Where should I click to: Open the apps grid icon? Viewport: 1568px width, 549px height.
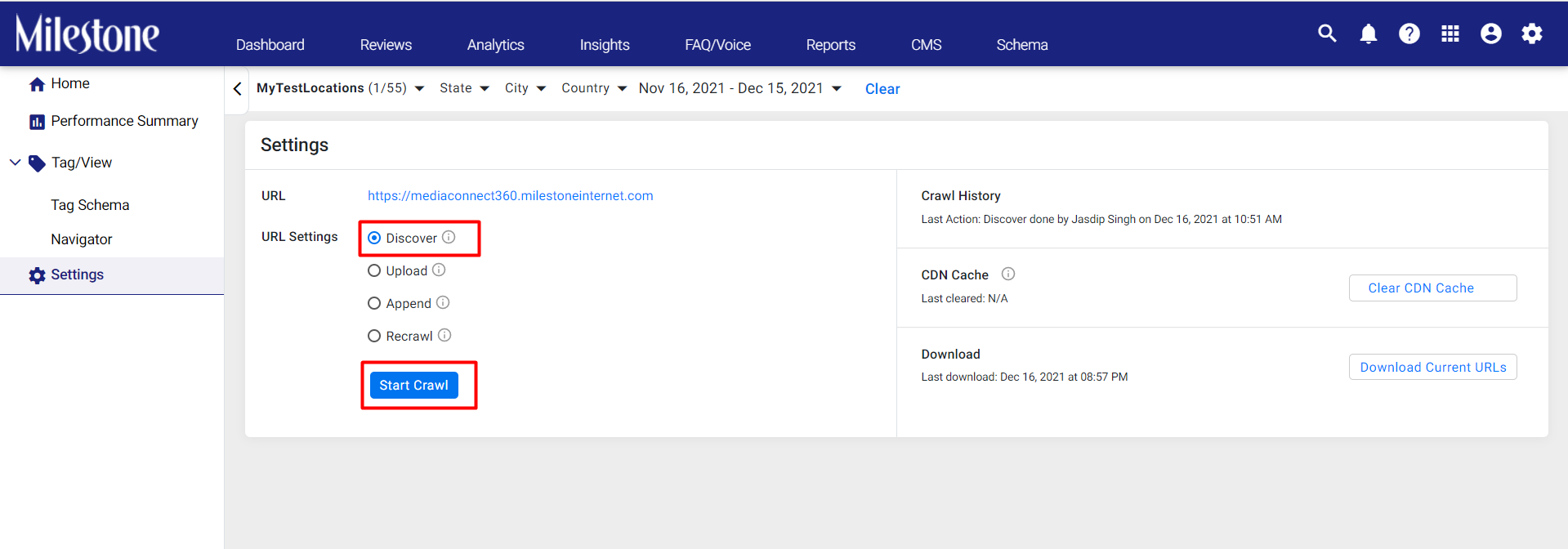click(1450, 33)
